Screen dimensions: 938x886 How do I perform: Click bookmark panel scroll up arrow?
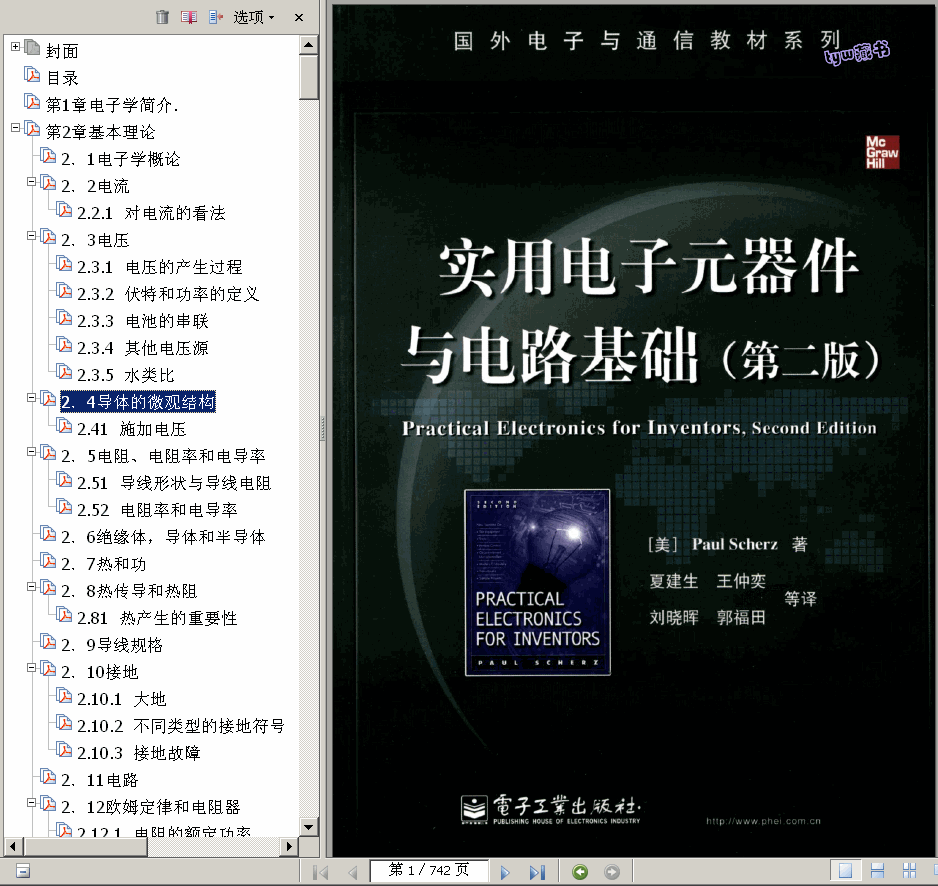click(309, 45)
